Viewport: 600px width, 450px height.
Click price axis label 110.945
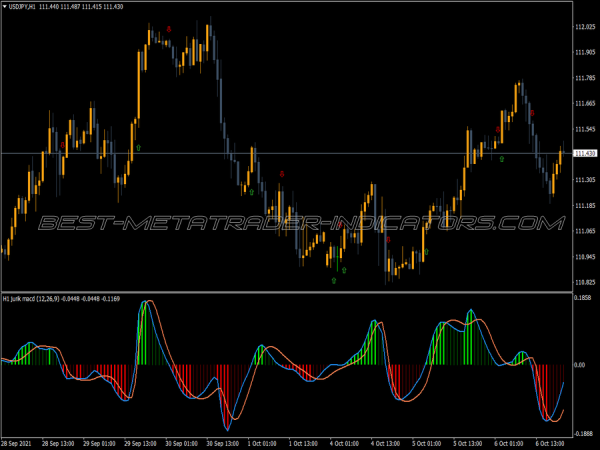pos(585,257)
